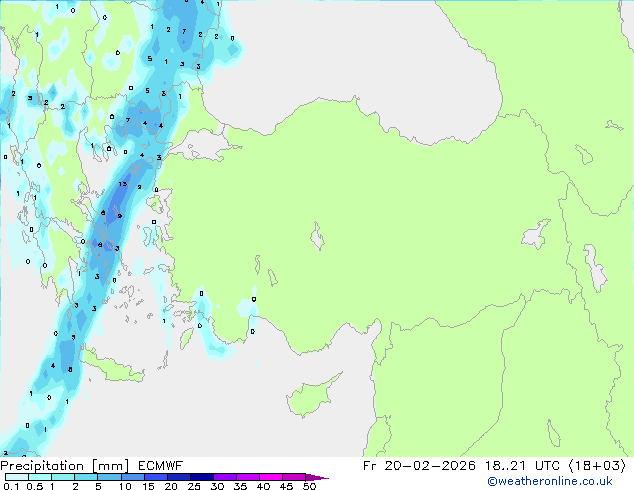Click the 5–10 mm legend swatch
This screenshot has height=490, width=634.
point(109,477)
